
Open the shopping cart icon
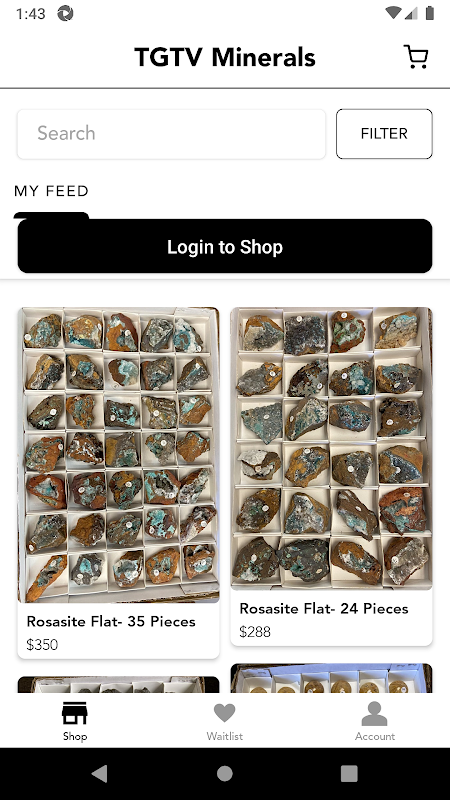click(x=416, y=57)
